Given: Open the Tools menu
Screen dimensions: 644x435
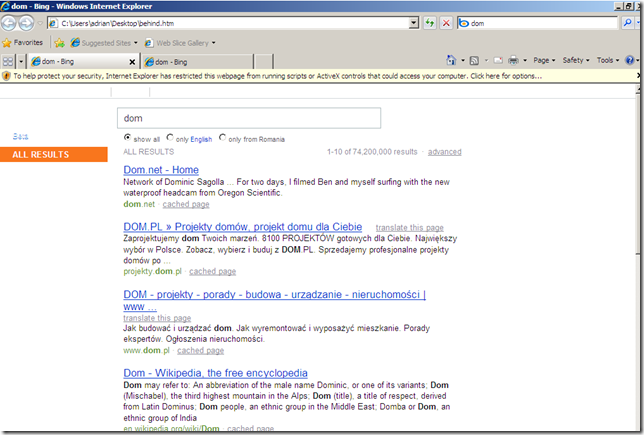Looking at the screenshot, I should point(608,60).
